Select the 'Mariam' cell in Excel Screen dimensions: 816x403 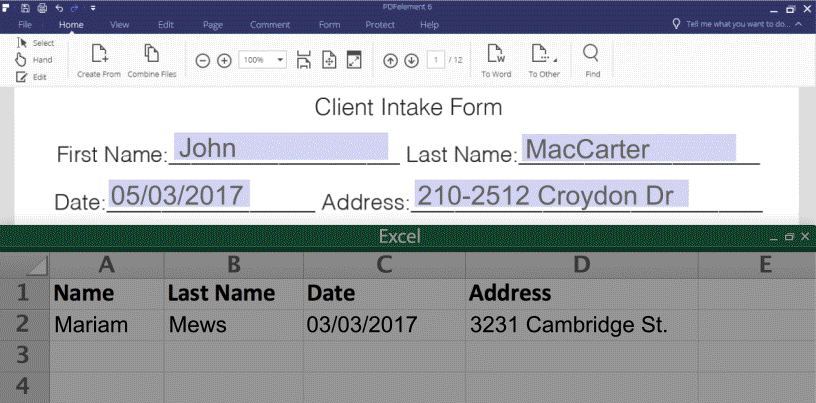tap(107, 324)
